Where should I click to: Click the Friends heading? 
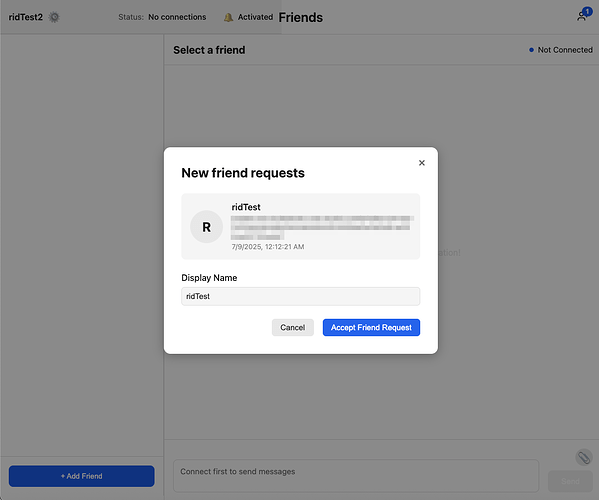[301, 18]
